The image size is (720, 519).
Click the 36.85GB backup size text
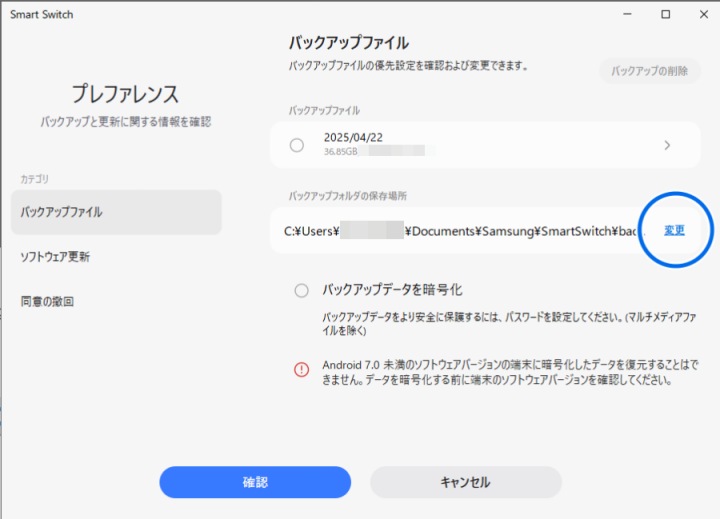(341, 152)
